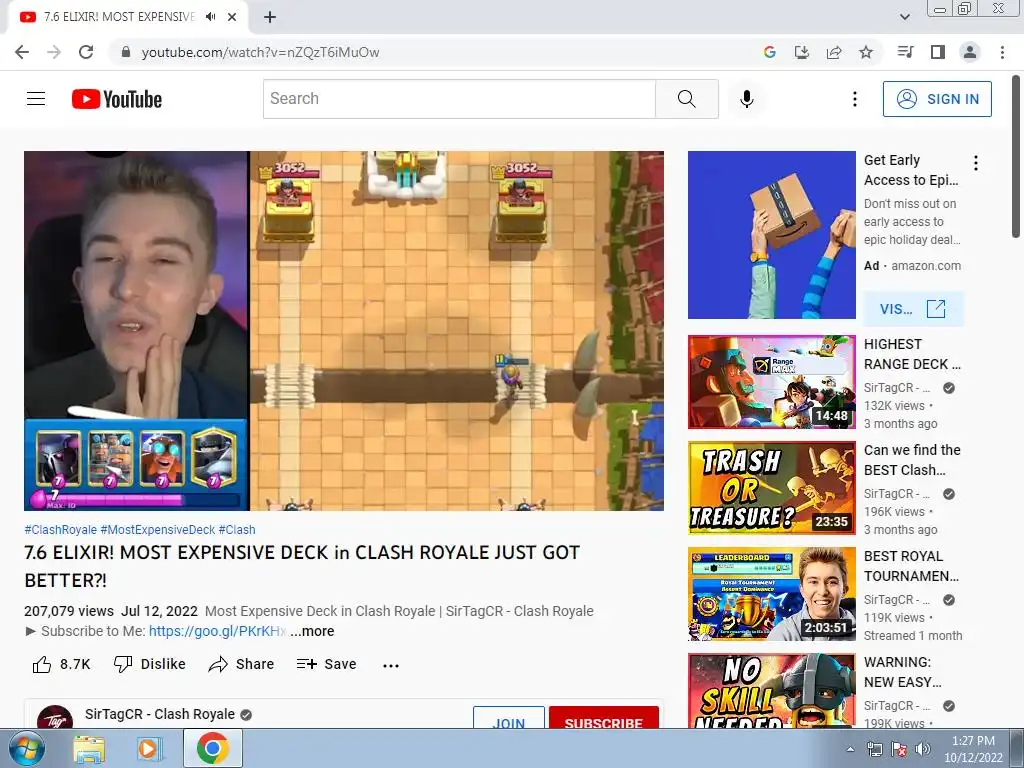This screenshot has height=768, width=1024.
Task: Open a new browser tab
Action: click(270, 17)
